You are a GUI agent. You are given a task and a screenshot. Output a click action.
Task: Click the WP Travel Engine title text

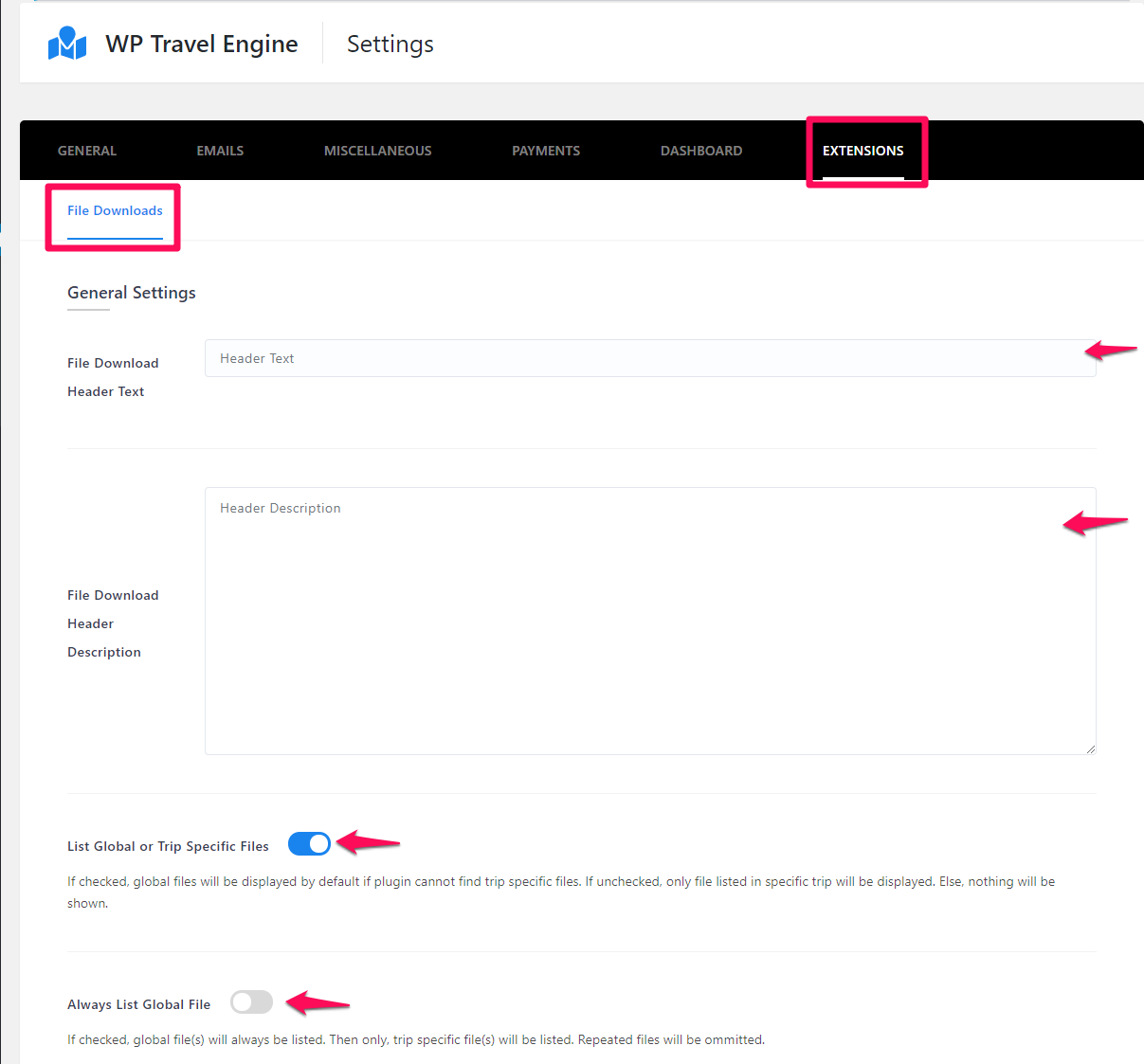202,44
